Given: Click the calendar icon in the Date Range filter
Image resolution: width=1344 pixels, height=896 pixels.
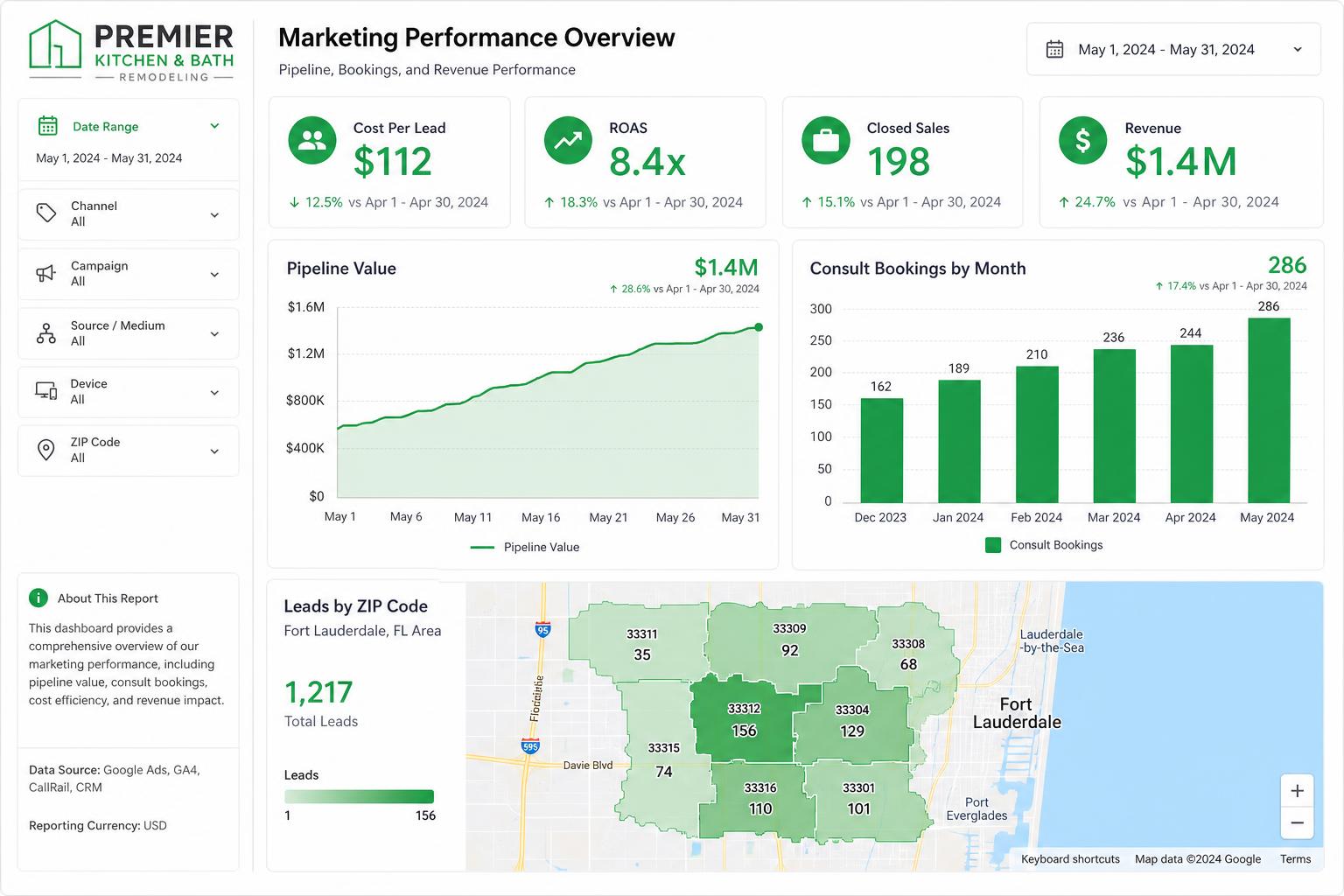Looking at the screenshot, I should [48, 126].
